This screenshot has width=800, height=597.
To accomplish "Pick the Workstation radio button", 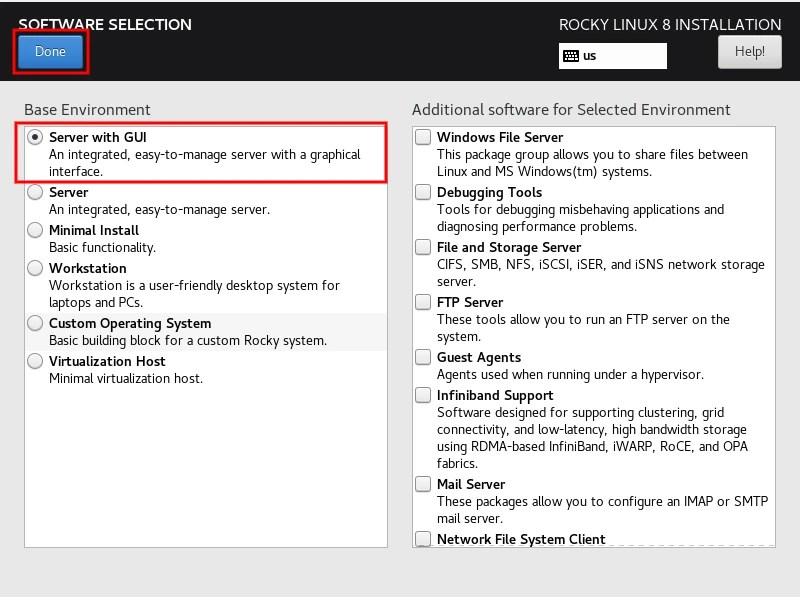I will coord(35,268).
